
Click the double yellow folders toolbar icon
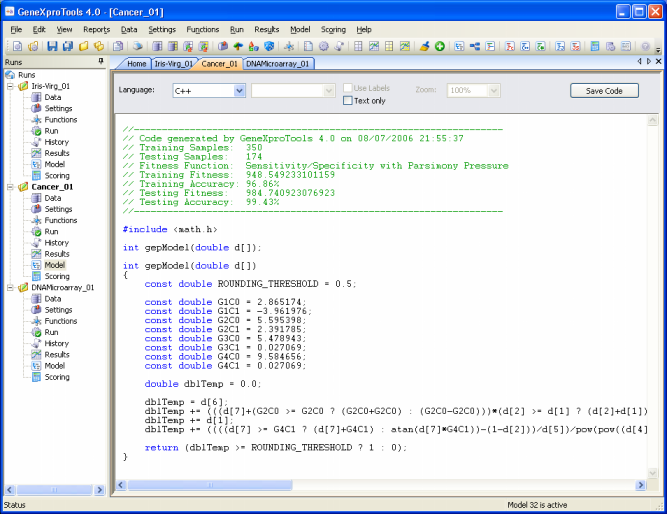(99, 46)
